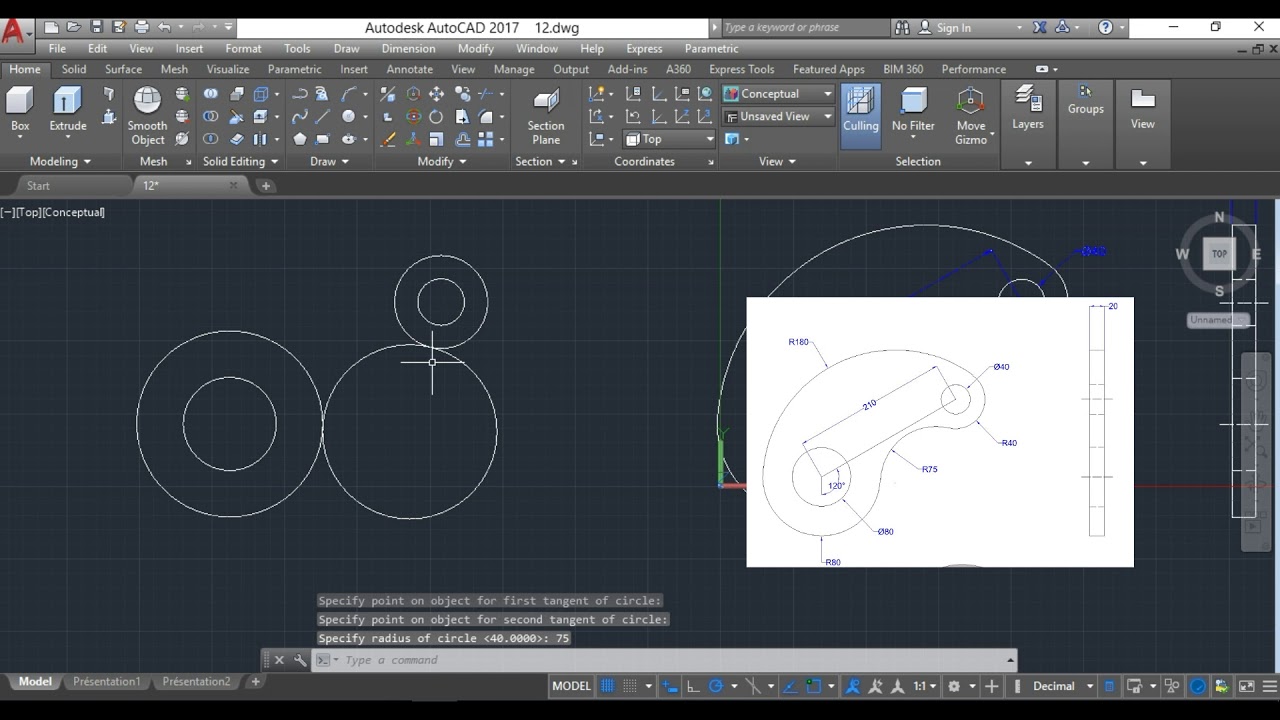
Task: Open the Section Plane tool
Action: tap(545, 101)
